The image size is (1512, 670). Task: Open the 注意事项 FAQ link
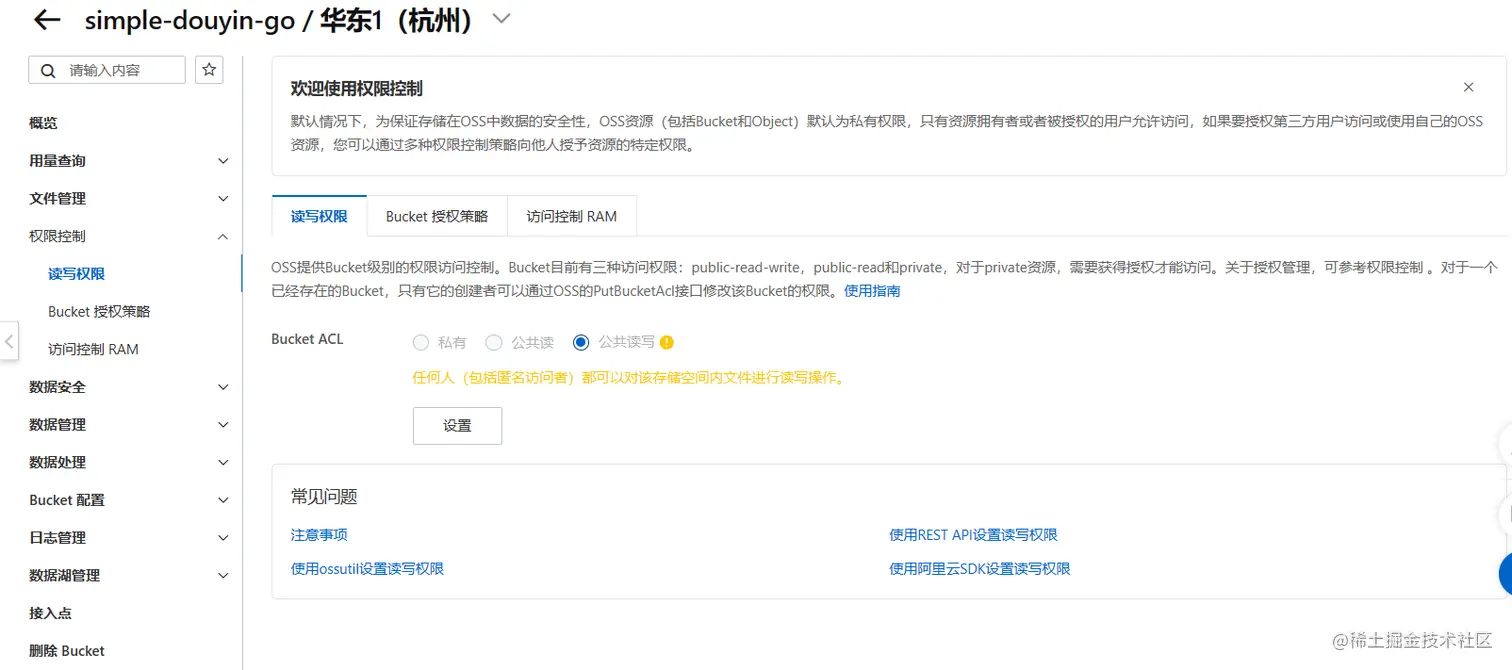pos(319,535)
